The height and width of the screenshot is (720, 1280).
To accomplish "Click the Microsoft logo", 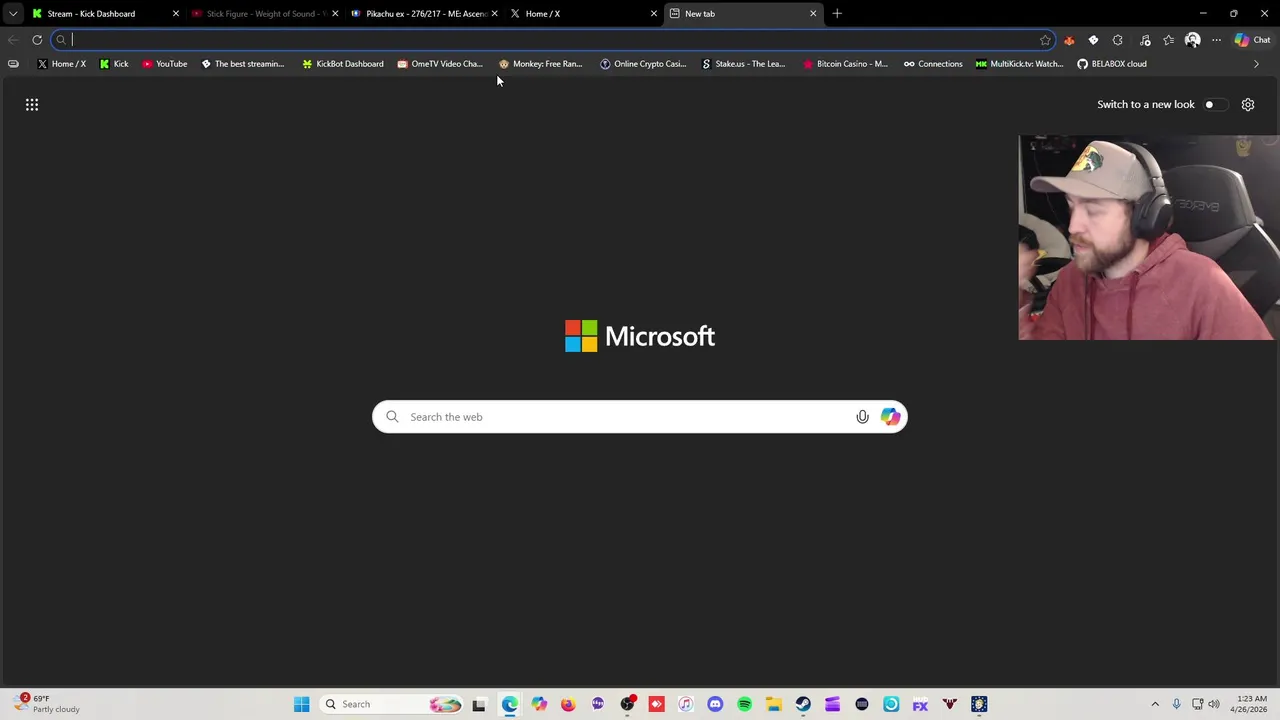I will (x=640, y=336).
